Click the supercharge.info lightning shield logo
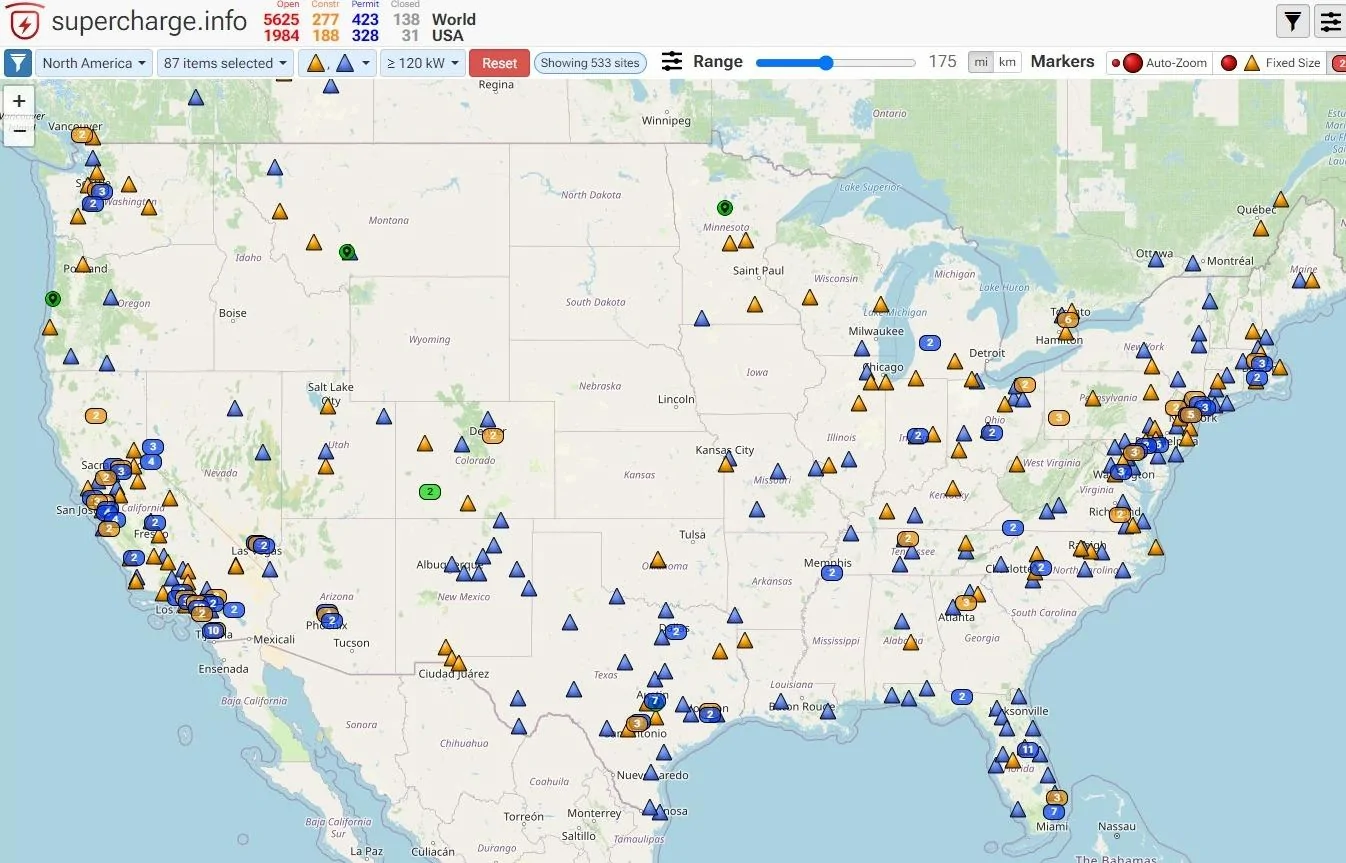 (x=24, y=22)
